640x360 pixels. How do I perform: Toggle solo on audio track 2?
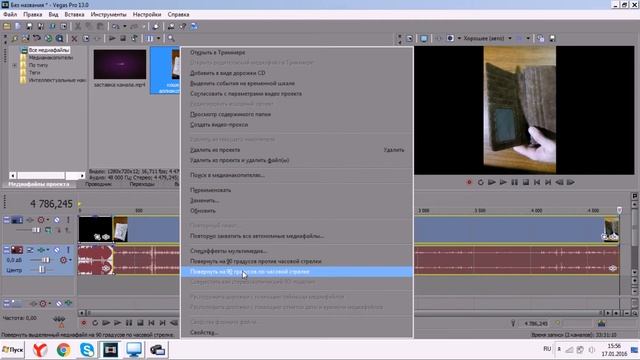68,250
